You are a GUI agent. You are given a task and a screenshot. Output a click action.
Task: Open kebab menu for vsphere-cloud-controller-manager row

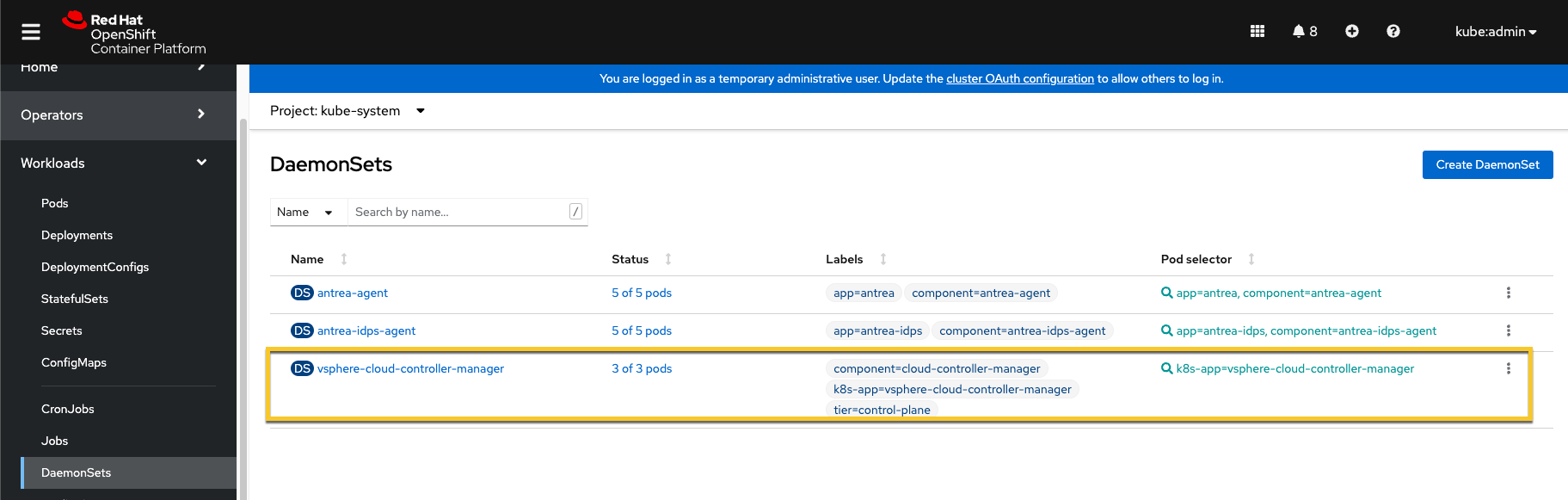(1509, 368)
